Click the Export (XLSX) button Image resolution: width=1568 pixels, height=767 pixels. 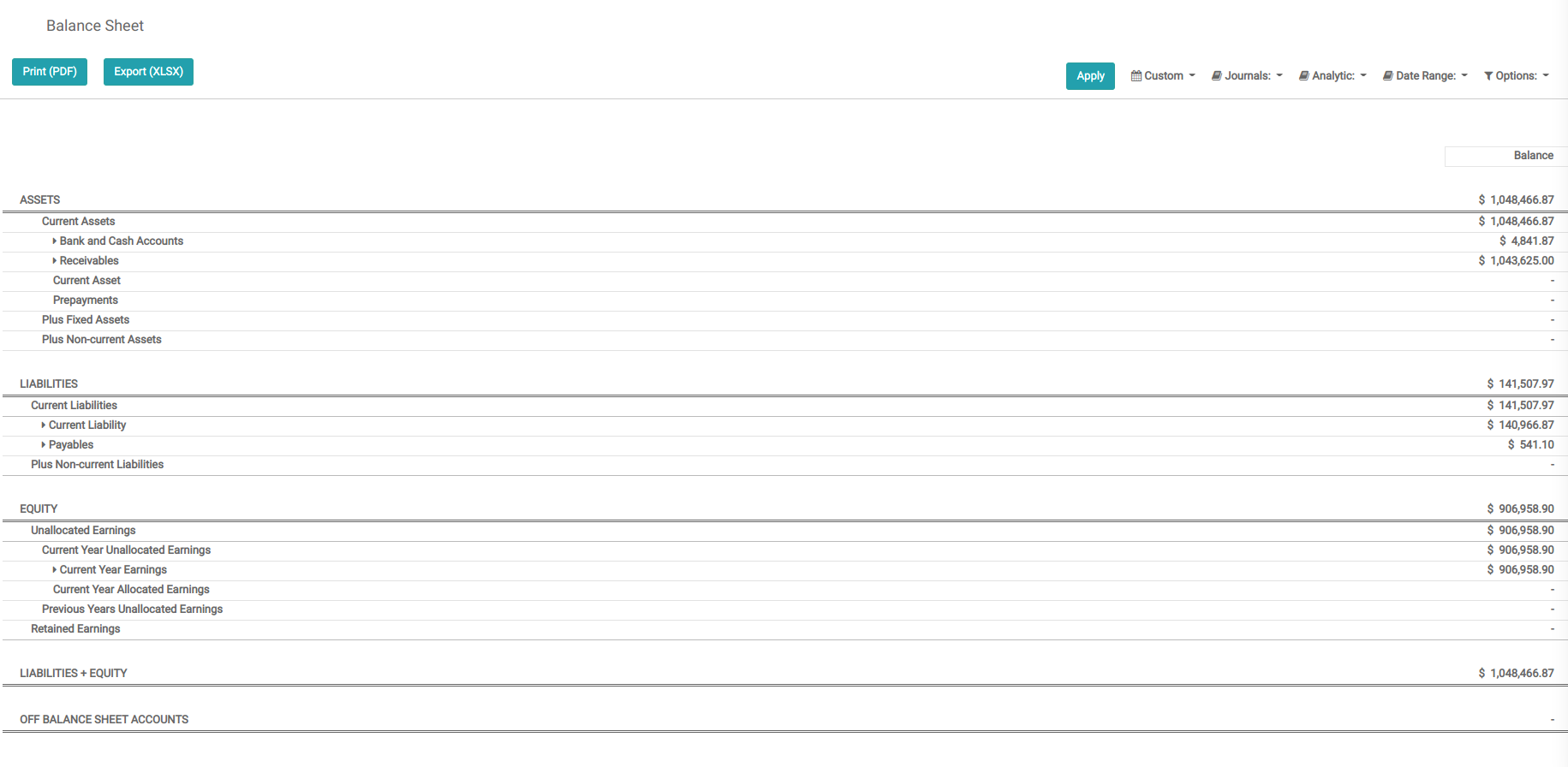(x=148, y=72)
